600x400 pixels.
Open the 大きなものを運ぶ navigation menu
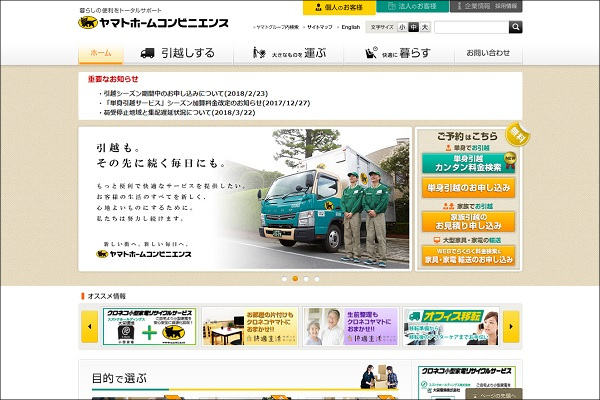click(x=289, y=53)
